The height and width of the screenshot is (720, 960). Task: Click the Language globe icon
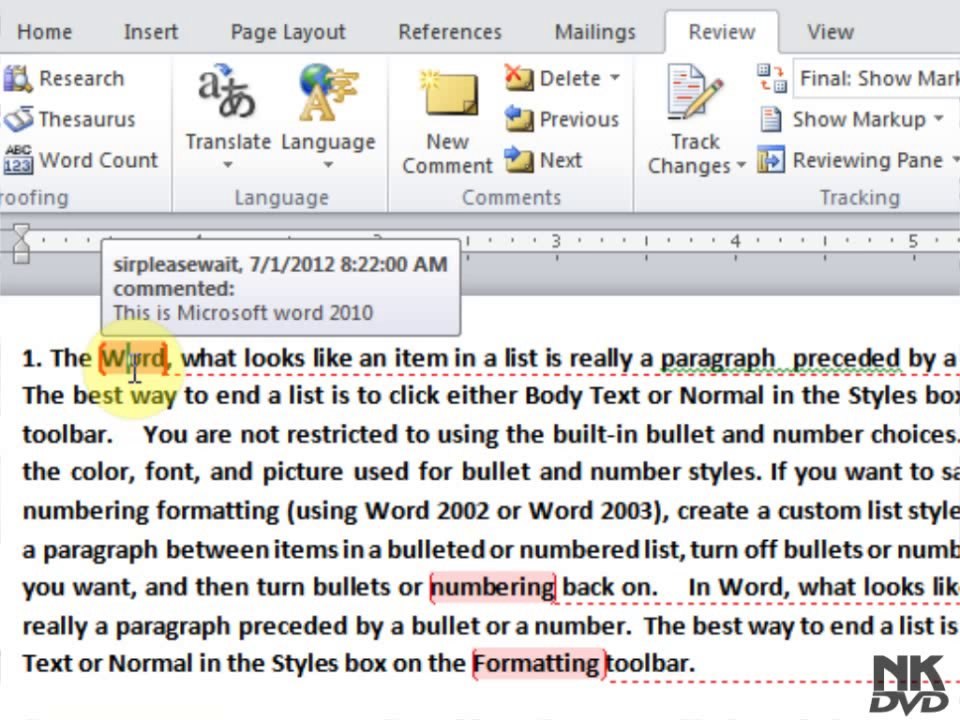click(328, 91)
